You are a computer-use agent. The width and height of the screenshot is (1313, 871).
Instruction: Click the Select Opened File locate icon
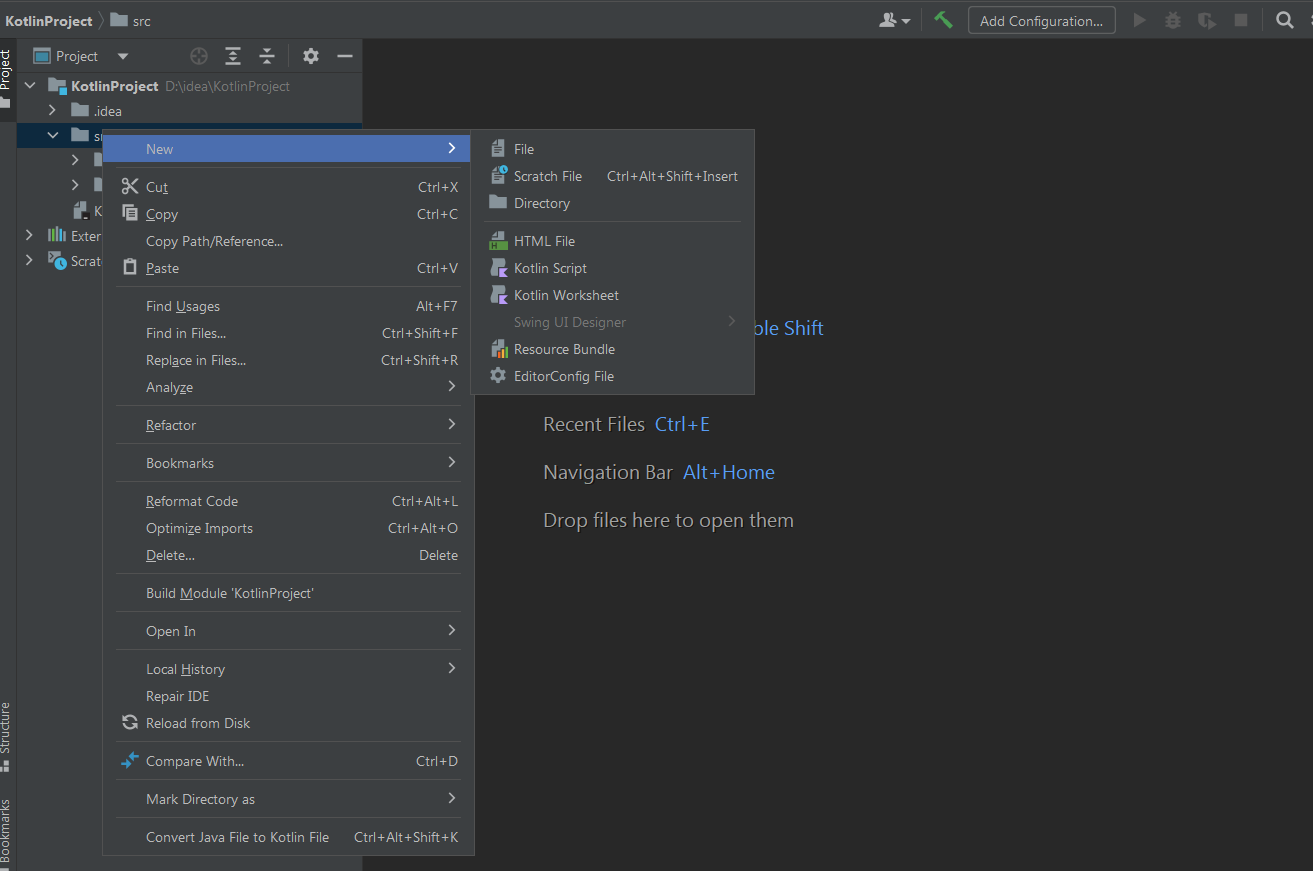[199, 56]
